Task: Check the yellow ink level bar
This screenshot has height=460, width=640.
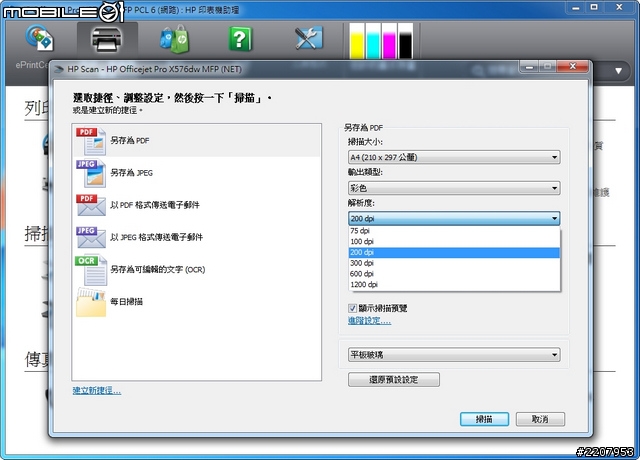Action: (357, 41)
